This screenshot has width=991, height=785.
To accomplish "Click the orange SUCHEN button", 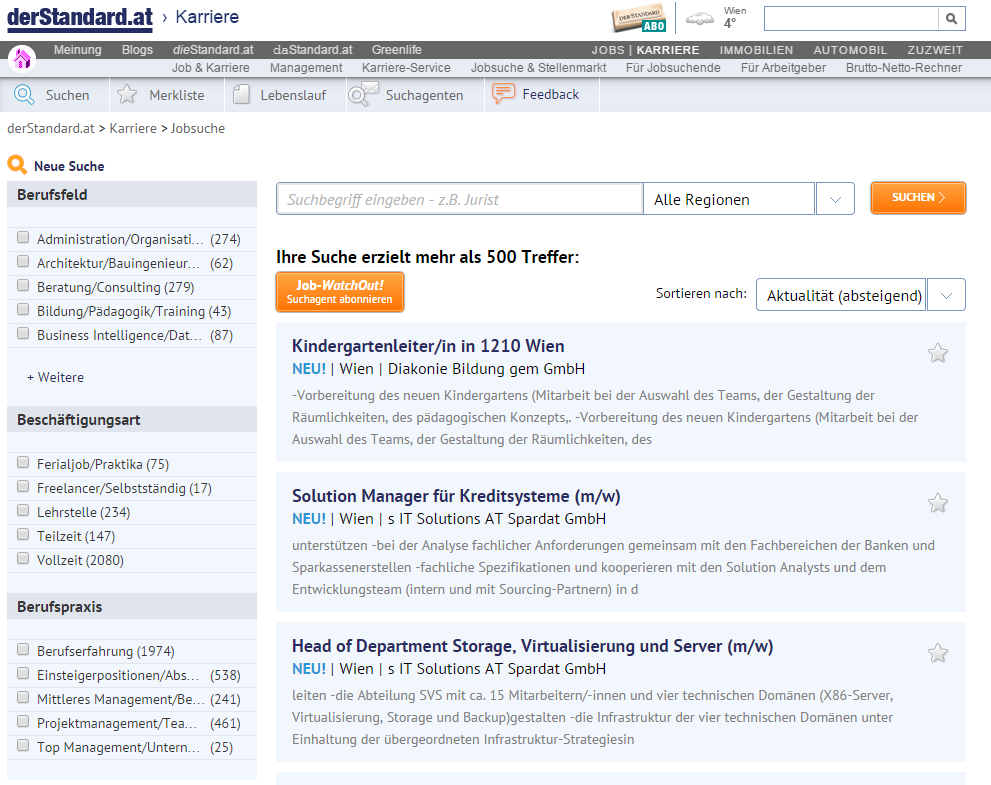I will [x=918, y=198].
